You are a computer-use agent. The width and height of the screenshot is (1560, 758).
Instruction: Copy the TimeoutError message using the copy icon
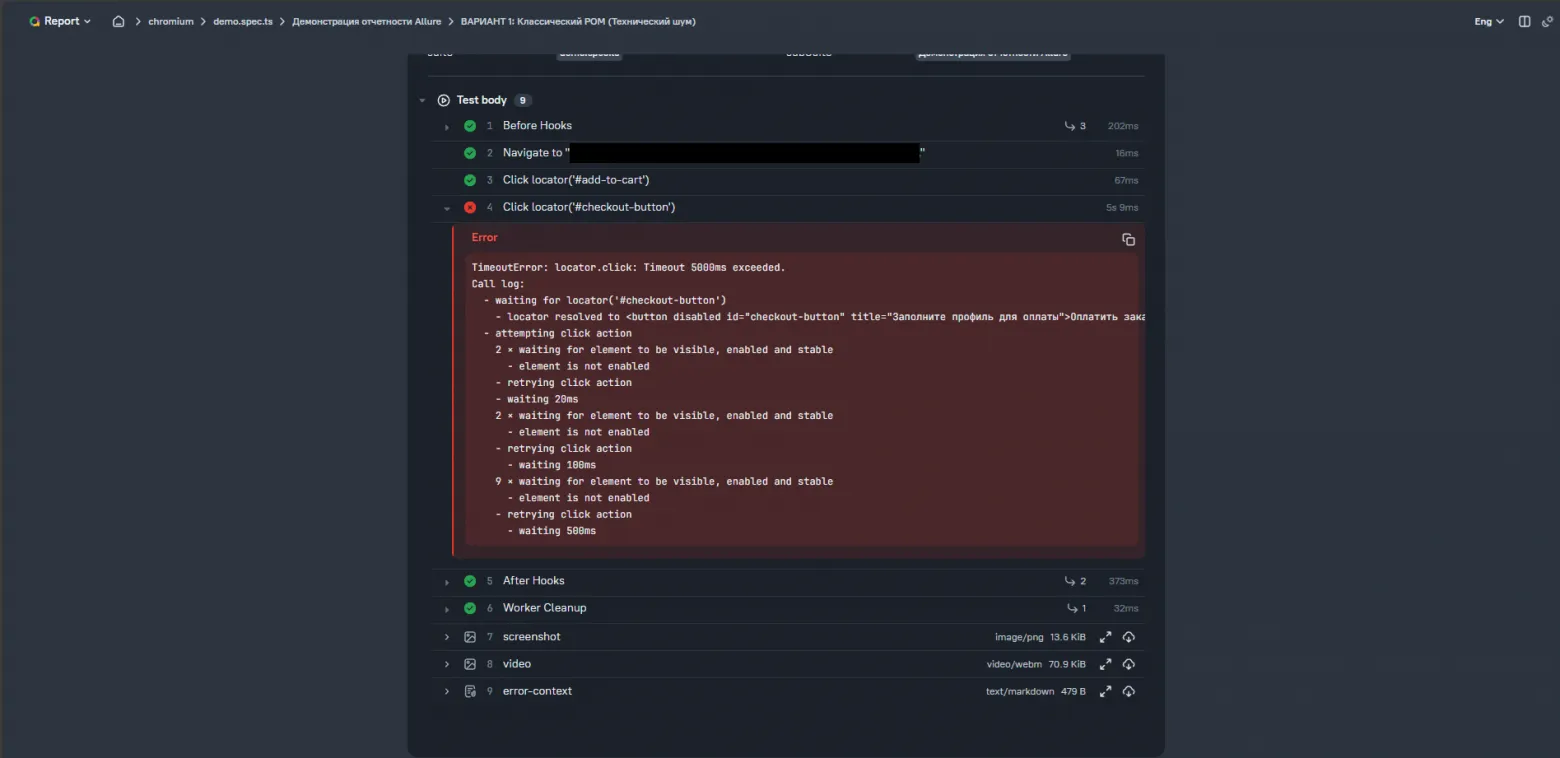[1128, 239]
